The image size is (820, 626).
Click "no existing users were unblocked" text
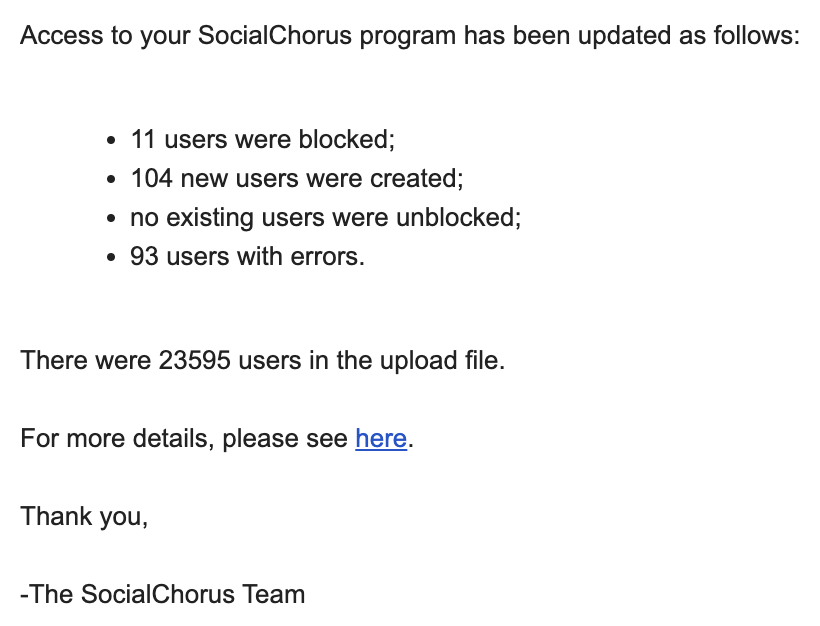(326, 218)
